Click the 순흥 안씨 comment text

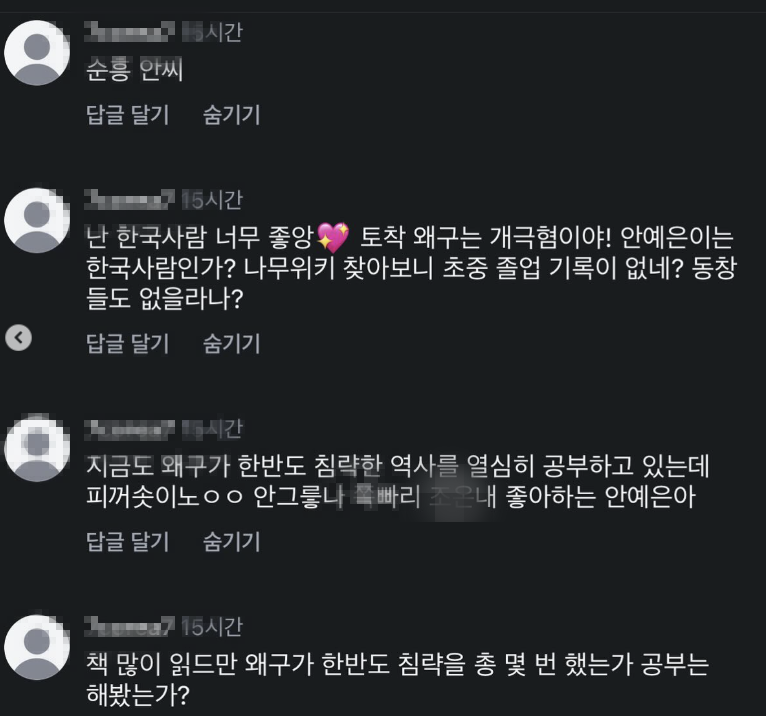pos(134,69)
